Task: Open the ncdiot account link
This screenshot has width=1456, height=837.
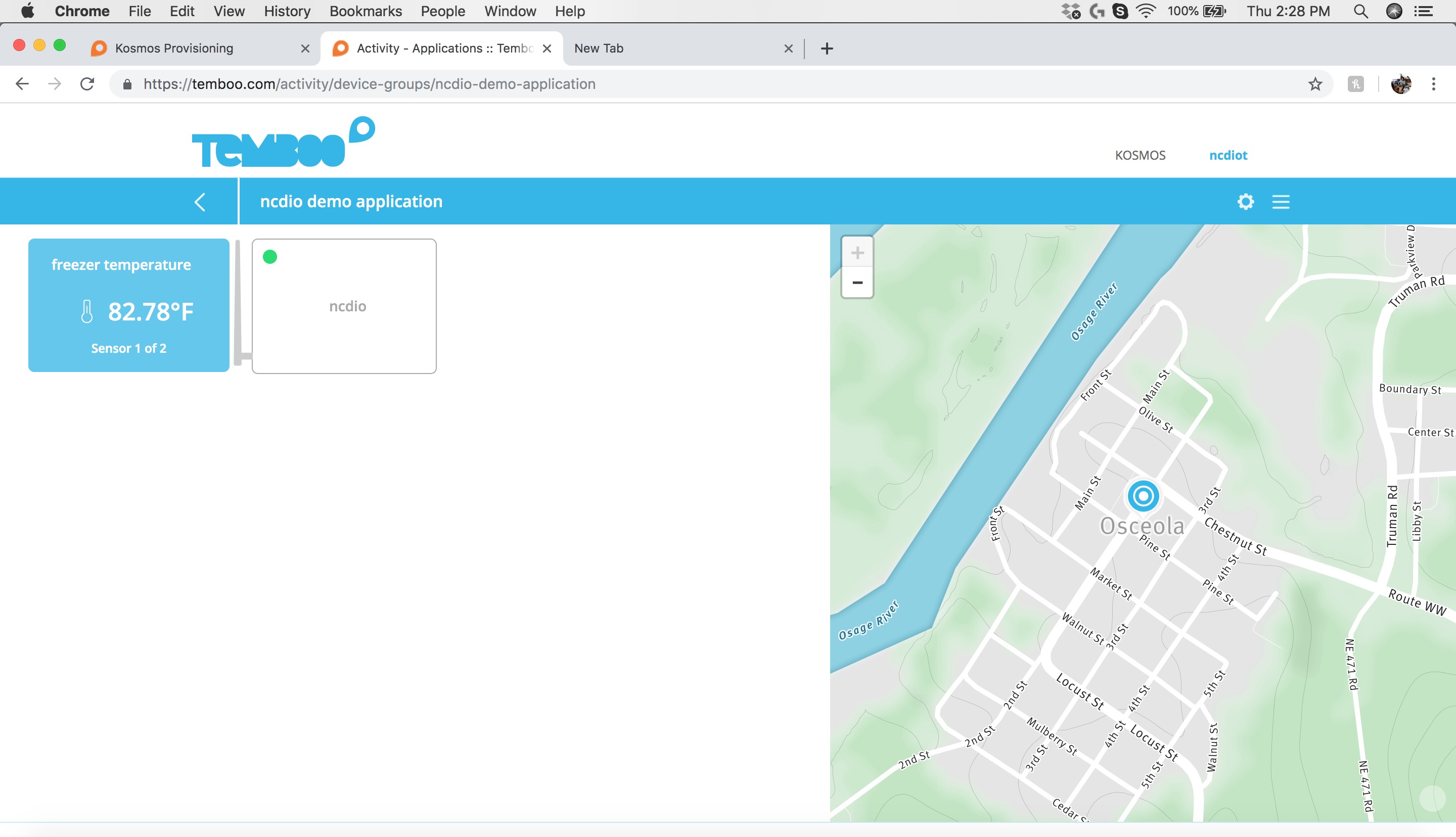Action: [x=1228, y=155]
